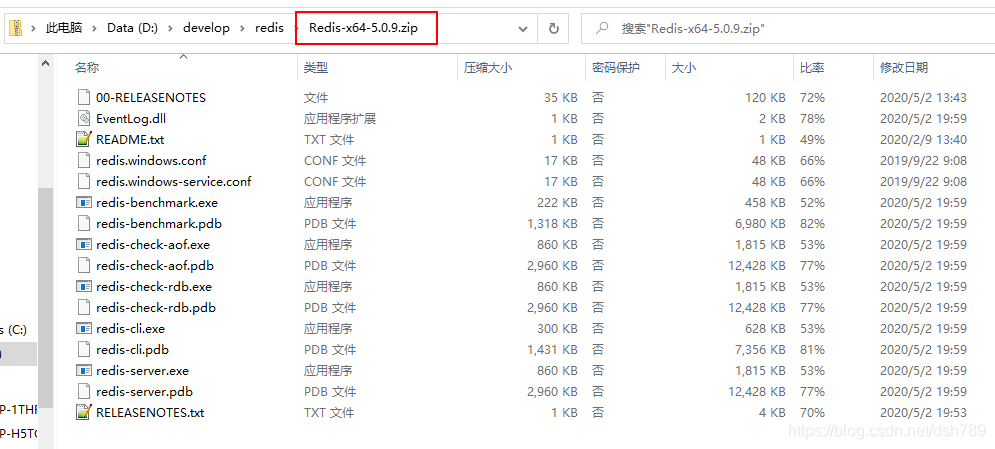995x449 pixels.
Task: Navigate to redis folder in breadcrumb
Action: (x=269, y=28)
